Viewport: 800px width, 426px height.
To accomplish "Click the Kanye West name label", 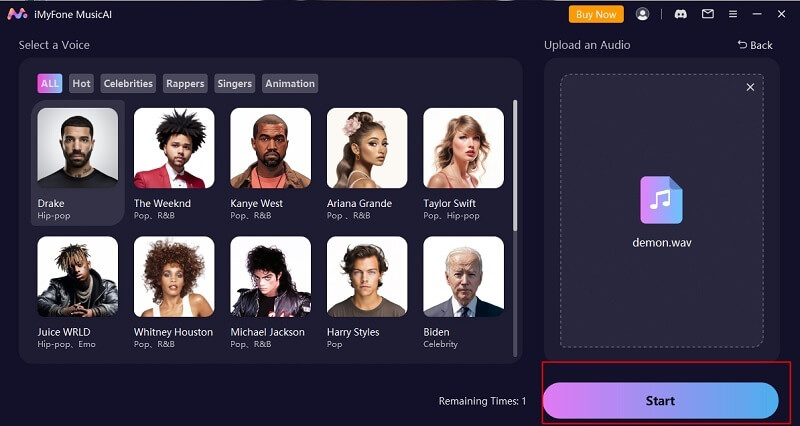I will pos(257,203).
